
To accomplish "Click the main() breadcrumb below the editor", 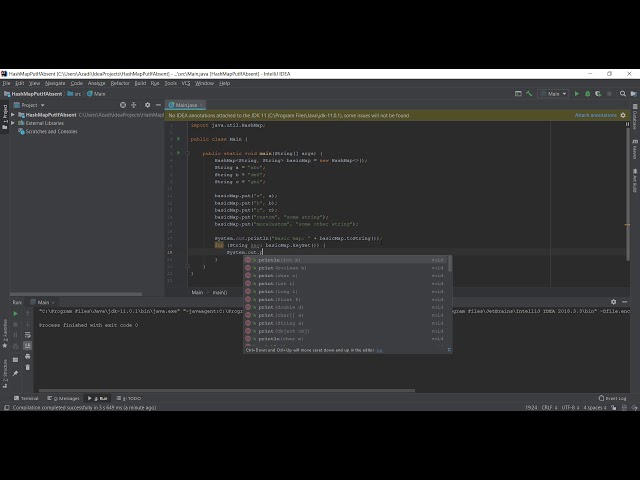I will [x=220, y=292].
